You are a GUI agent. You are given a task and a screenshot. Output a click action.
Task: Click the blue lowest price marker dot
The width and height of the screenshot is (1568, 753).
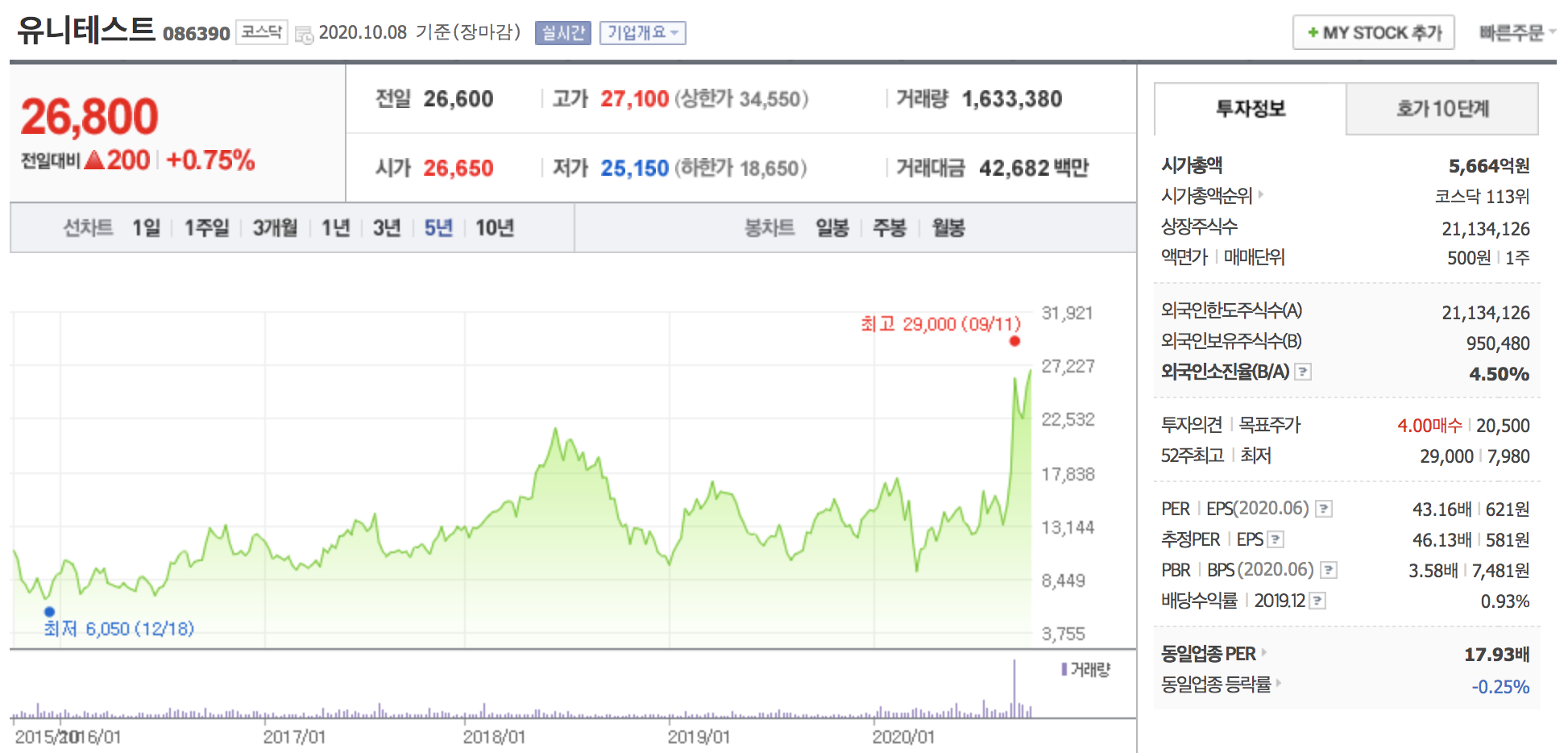[x=49, y=612]
